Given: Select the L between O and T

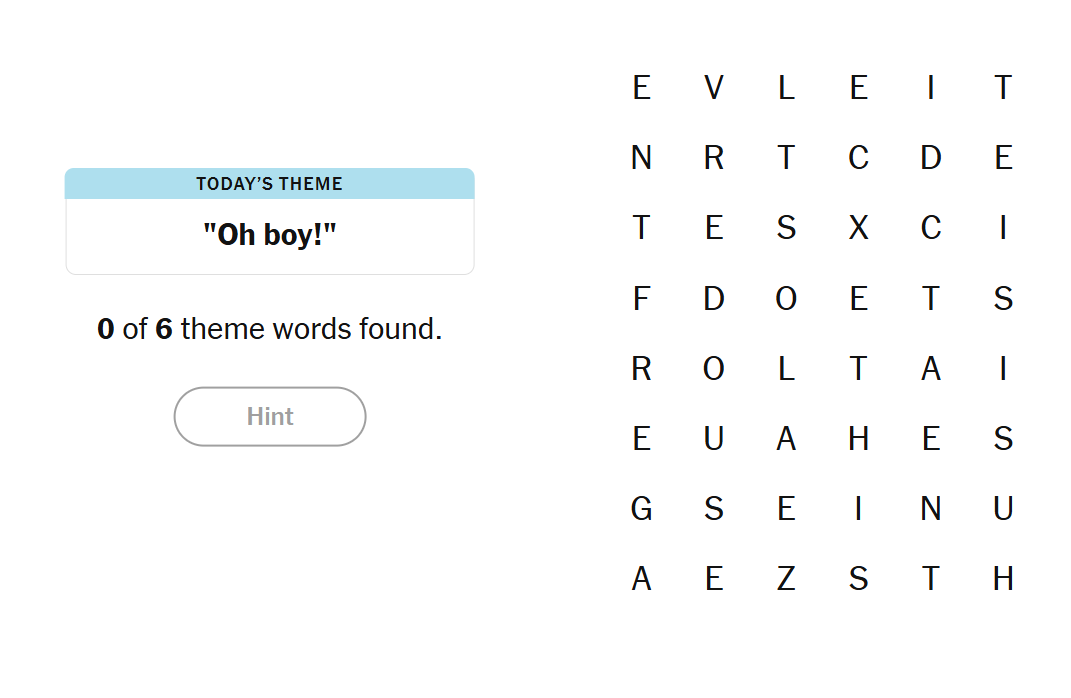Looking at the screenshot, I should tap(786, 369).
